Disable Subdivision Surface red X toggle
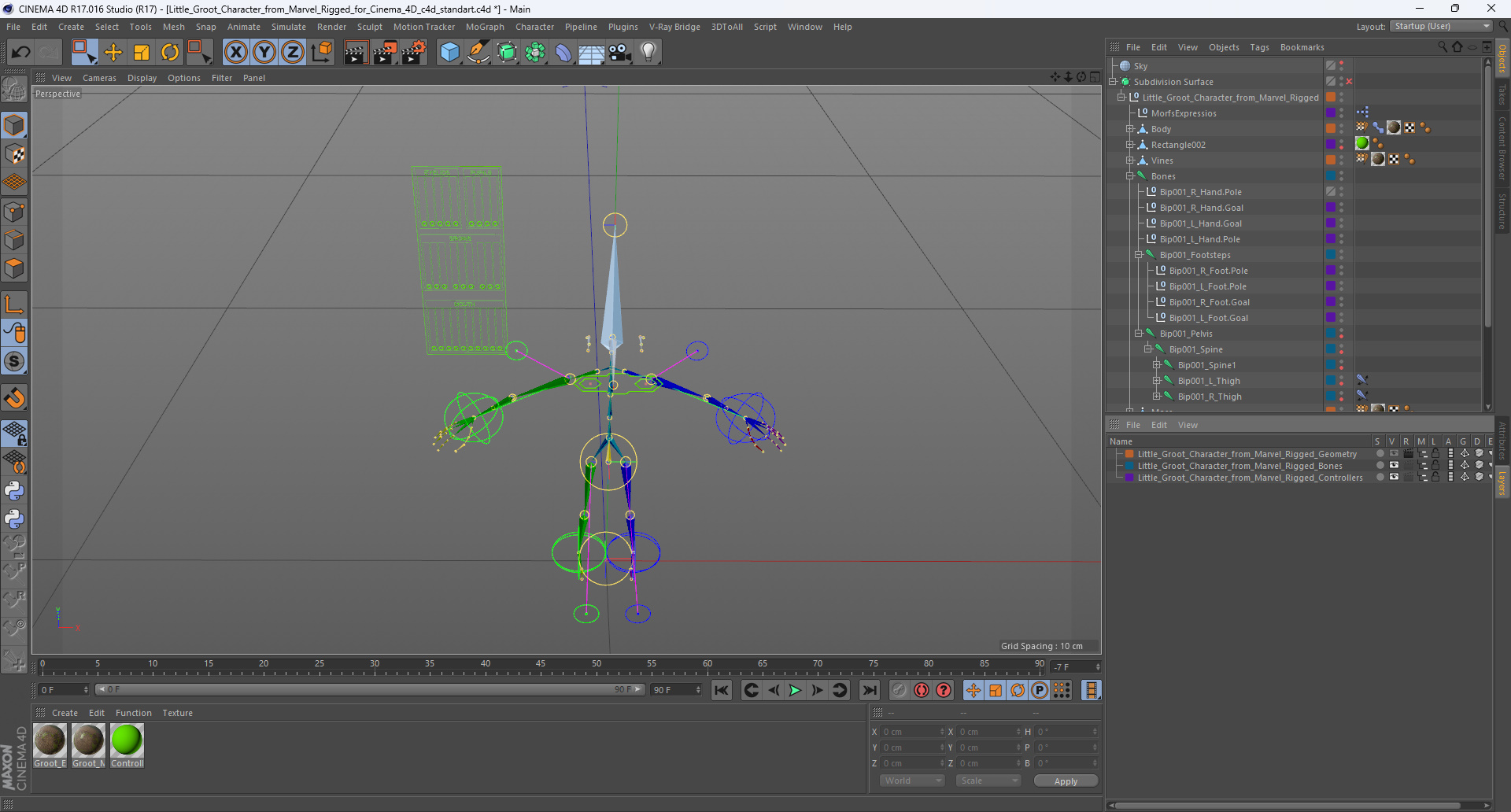1511x812 pixels. (1349, 82)
